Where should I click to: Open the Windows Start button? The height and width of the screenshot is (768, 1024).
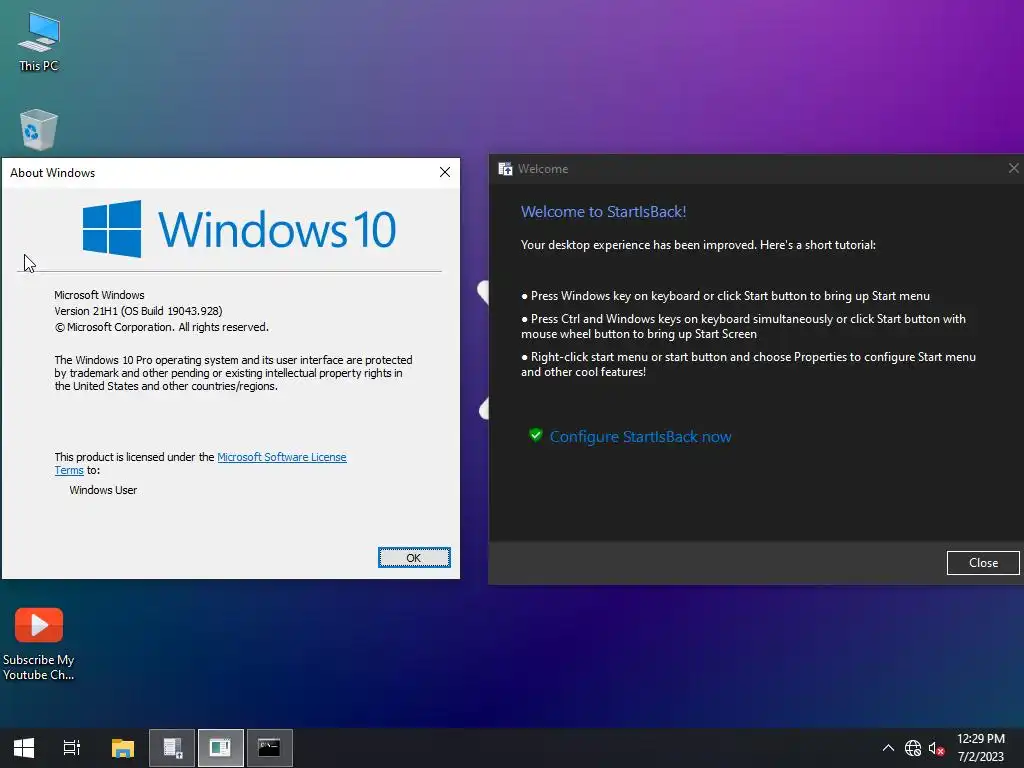coord(24,748)
